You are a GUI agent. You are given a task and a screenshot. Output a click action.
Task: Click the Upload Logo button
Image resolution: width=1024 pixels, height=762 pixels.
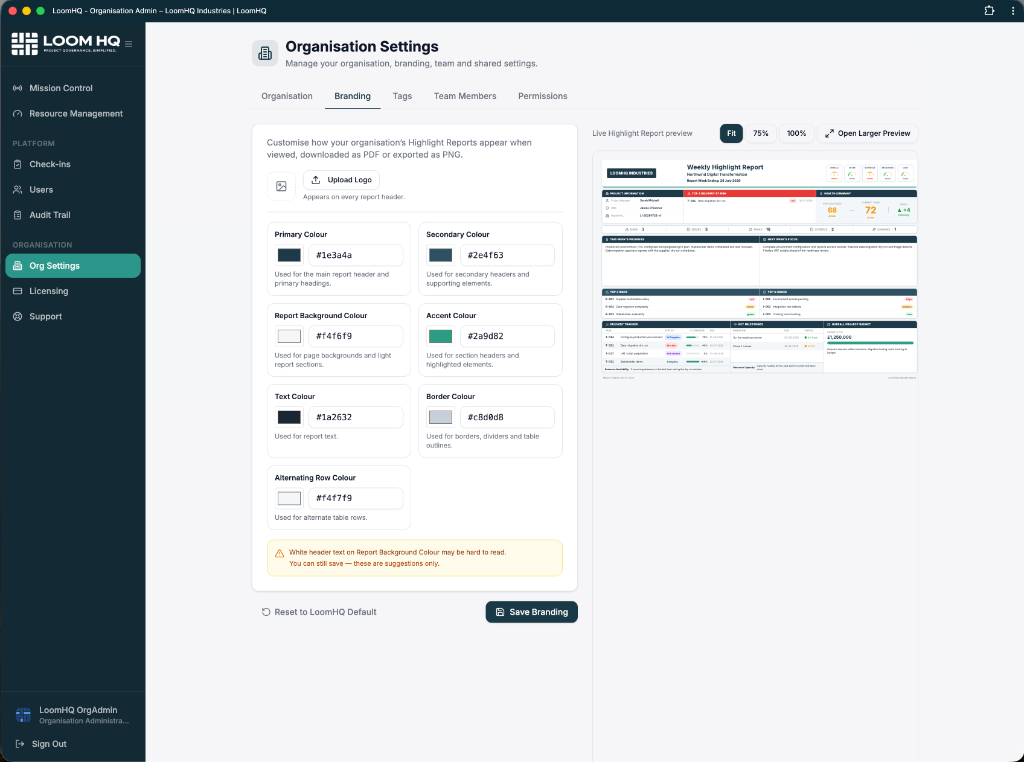tap(342, 180)
